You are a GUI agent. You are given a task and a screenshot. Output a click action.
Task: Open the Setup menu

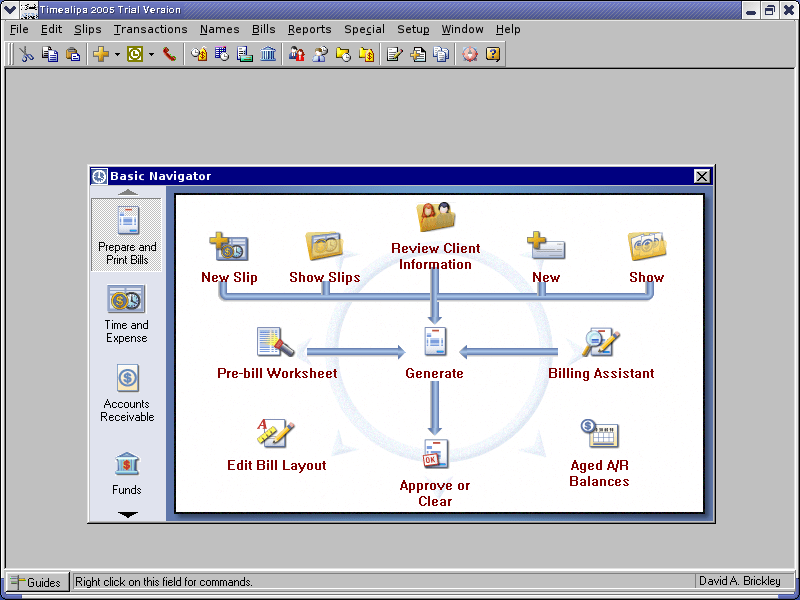413,29
